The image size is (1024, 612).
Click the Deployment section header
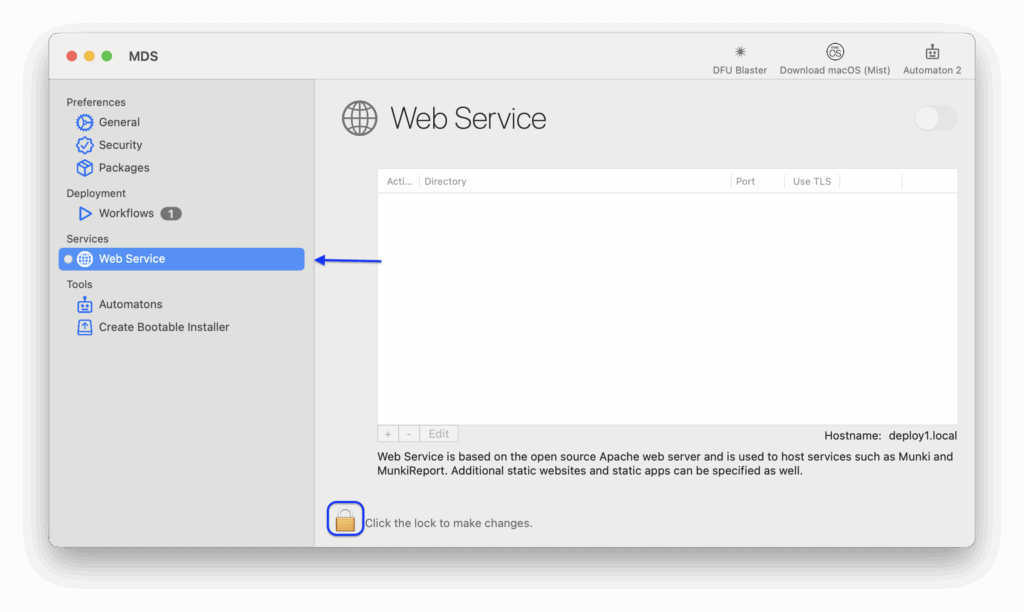pyautogui.click(x=96, y=193)
